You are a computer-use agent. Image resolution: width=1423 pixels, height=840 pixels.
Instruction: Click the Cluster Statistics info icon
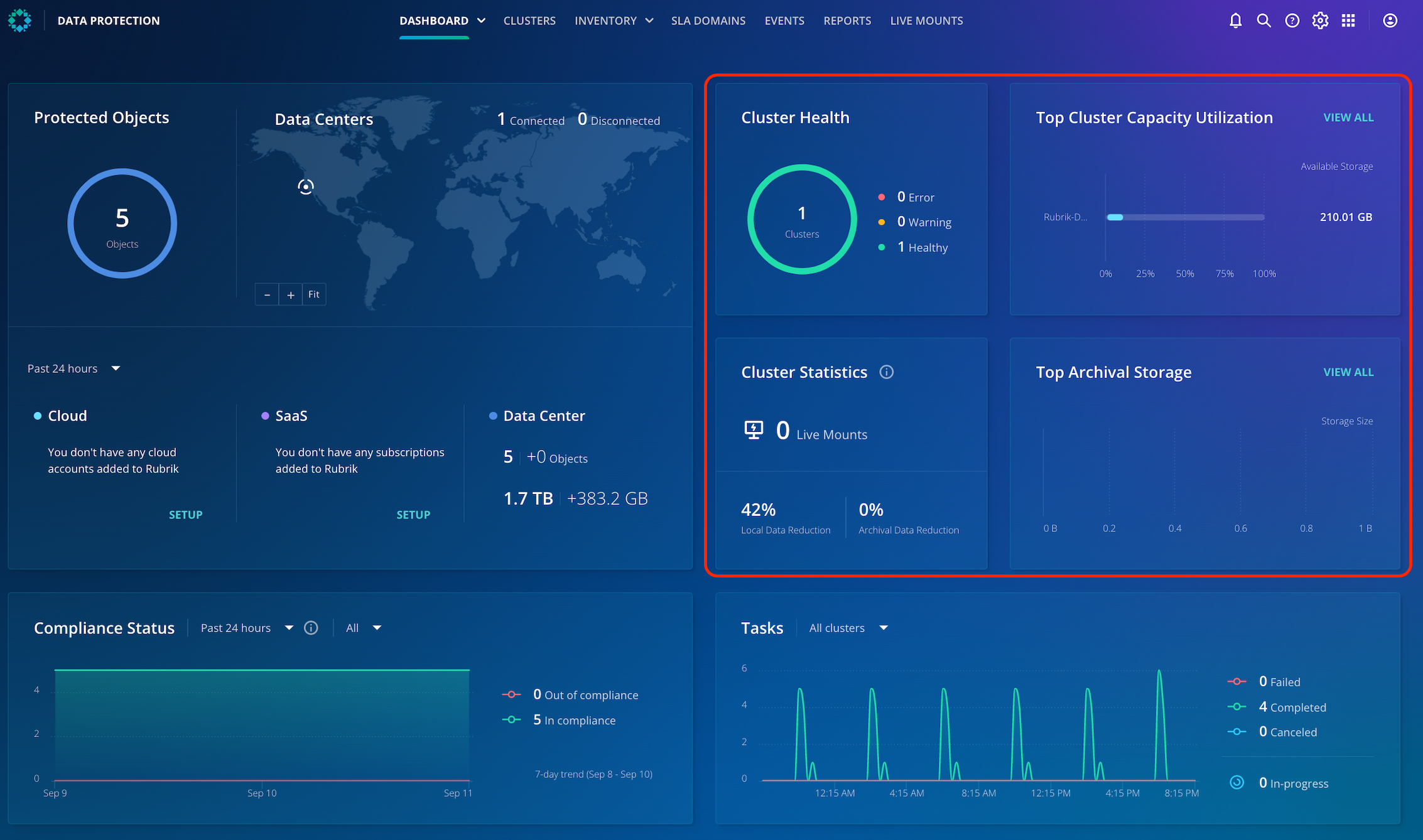coord(886,372)
